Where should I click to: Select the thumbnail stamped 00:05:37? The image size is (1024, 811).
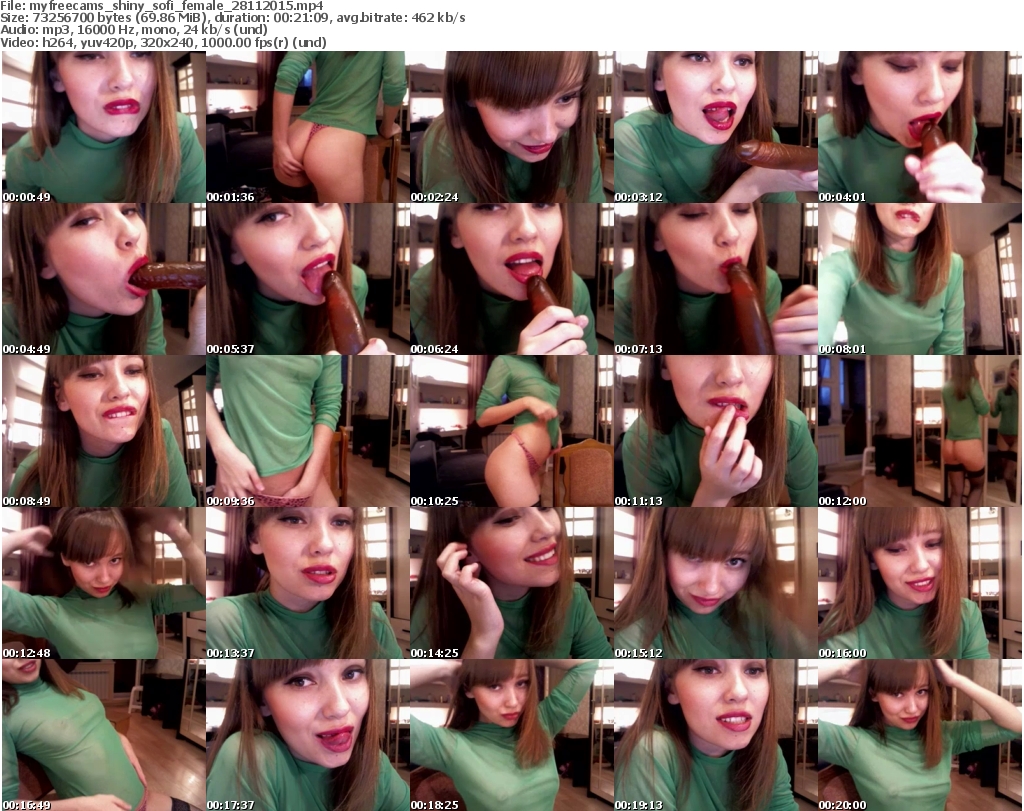point(308,279)
